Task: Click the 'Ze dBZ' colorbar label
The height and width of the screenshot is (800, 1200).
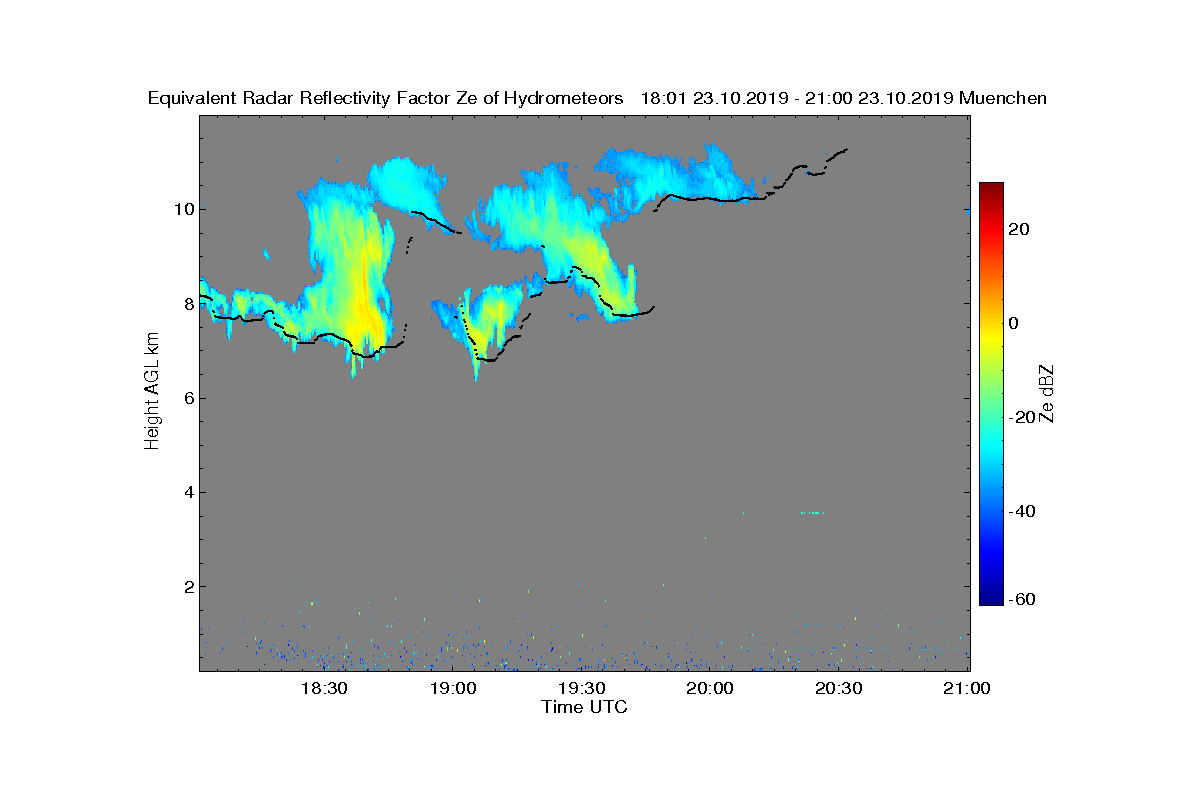Action: [1047, 393]
